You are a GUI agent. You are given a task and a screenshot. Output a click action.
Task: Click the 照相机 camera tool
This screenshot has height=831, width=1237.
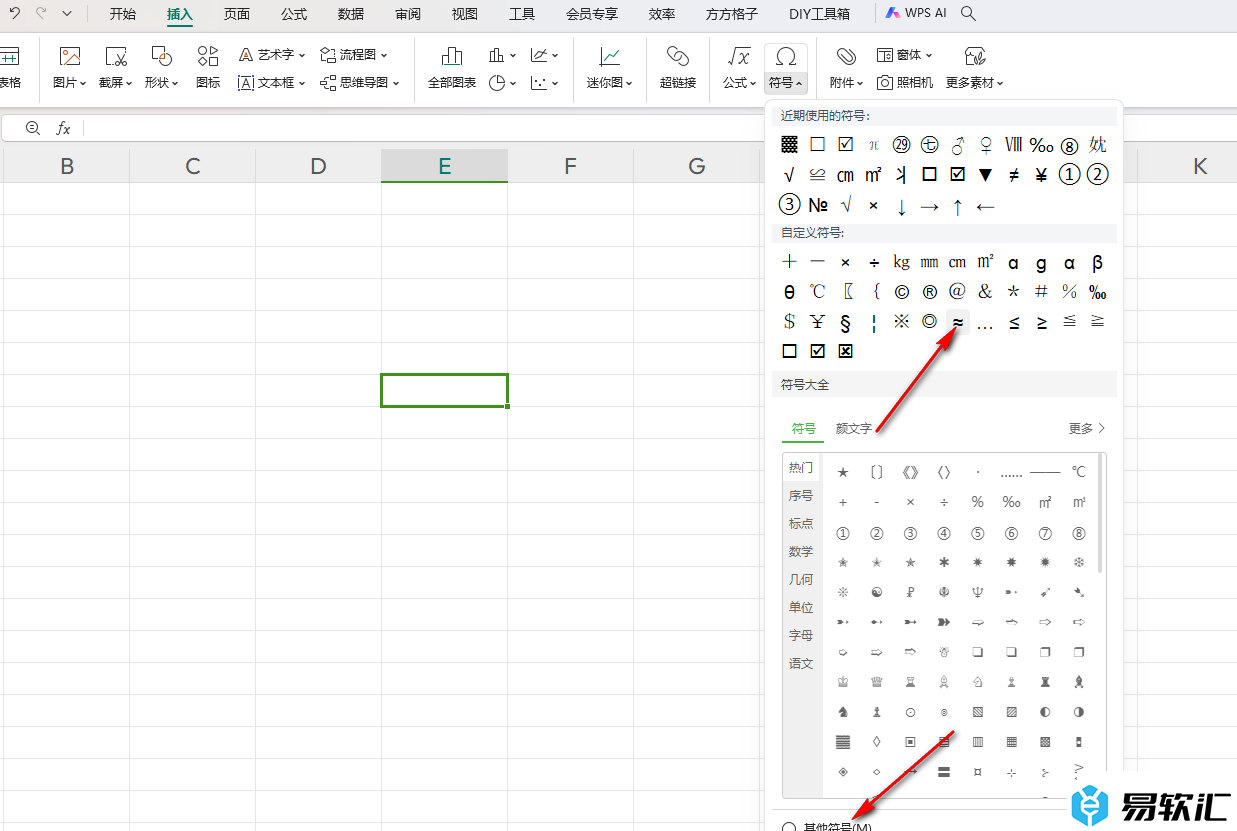[x=905, y=83]
